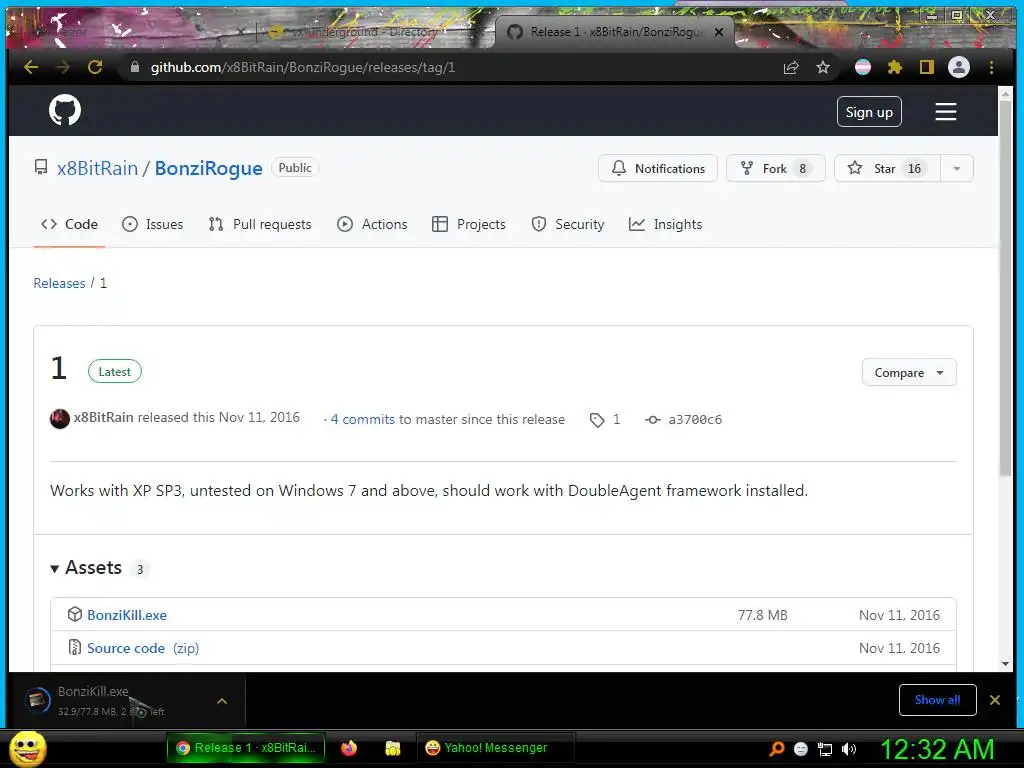1024x768 pixels.
Task: Click the package icon beside BonziKill.exe
Action: (x=75, y=615)
